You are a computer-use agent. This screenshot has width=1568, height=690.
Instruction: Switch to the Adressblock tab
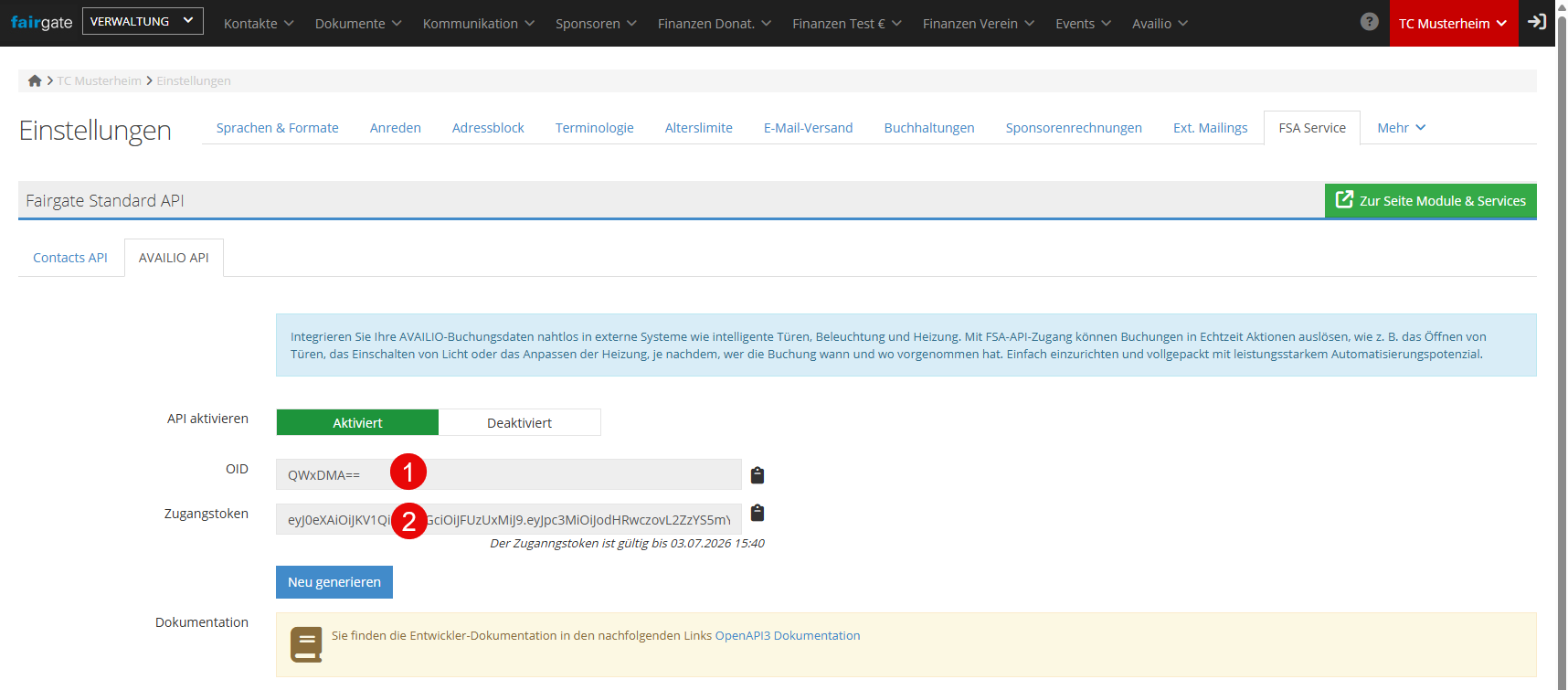click(488, 128)
